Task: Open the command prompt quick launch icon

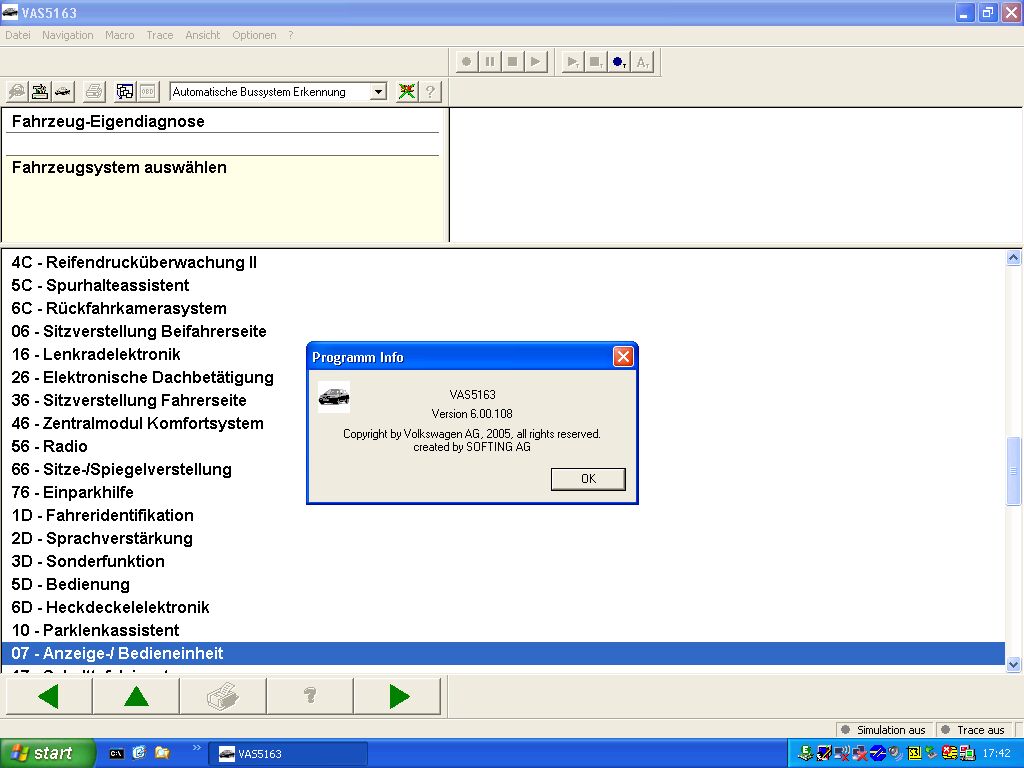Action: (116, 754)
